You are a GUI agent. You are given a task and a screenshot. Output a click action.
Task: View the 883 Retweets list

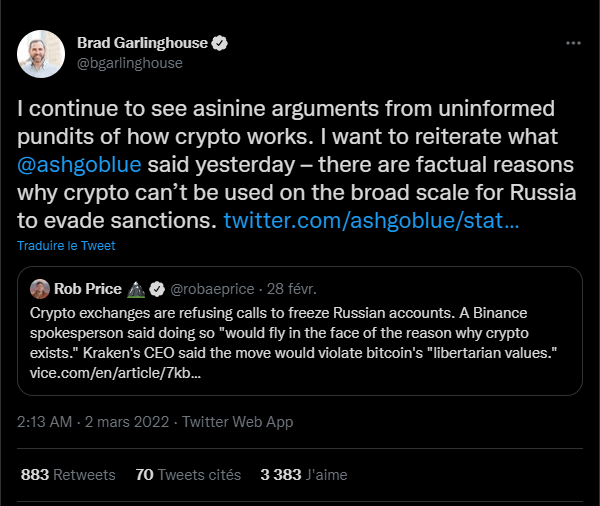coord(68,475)
